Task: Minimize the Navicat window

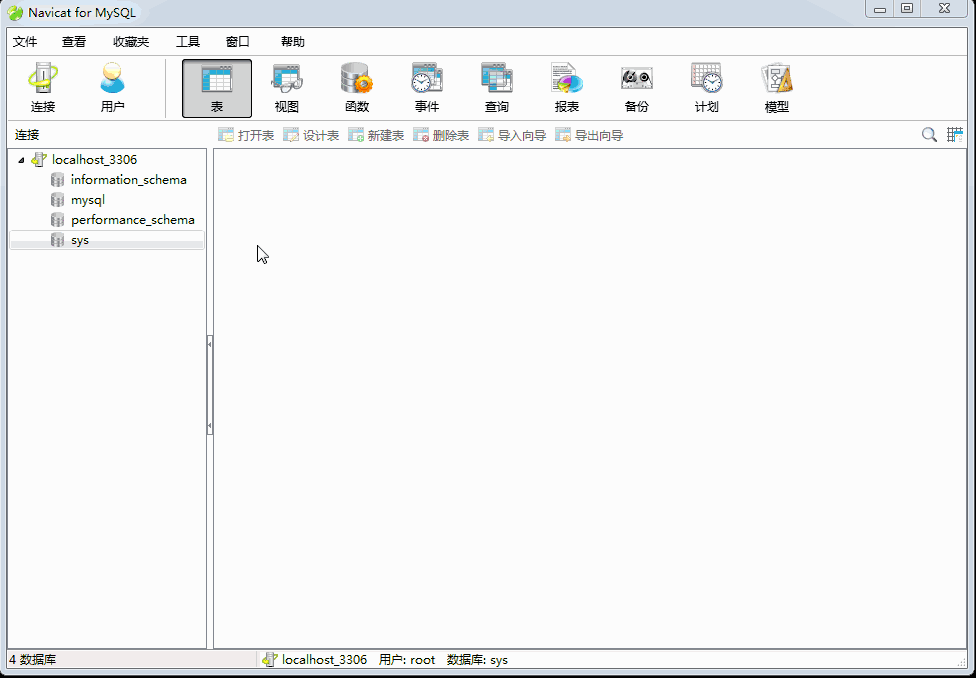Action: coord(880,9)
